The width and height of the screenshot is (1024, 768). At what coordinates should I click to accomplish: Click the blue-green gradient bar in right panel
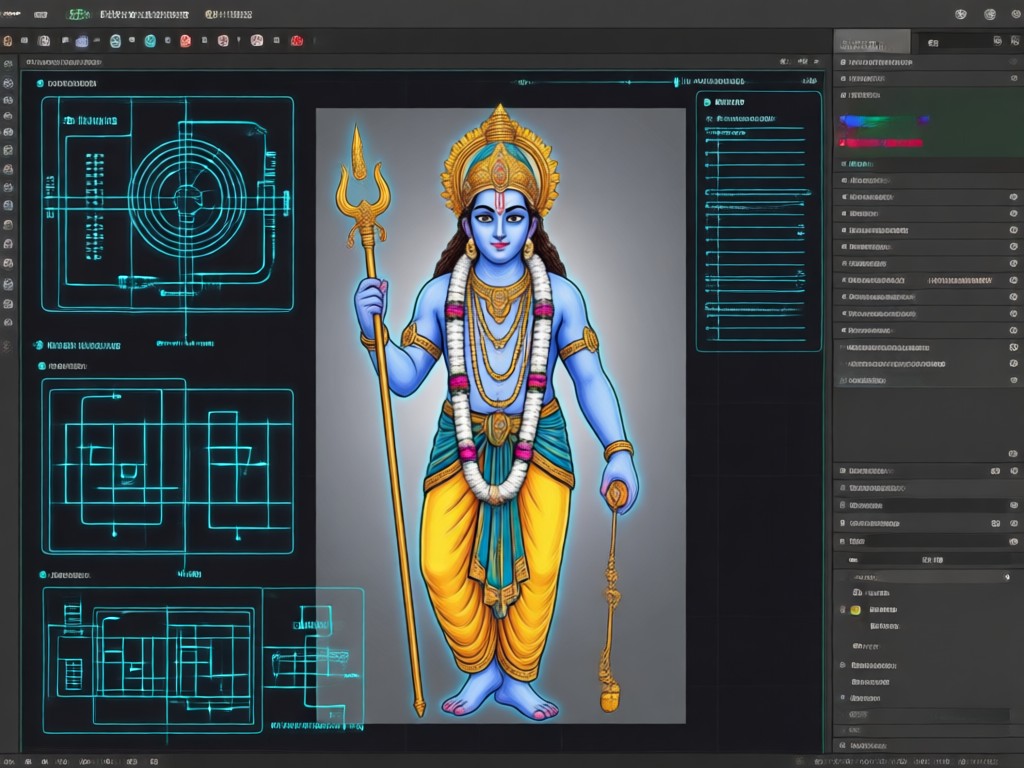click(x=884, y=121)
